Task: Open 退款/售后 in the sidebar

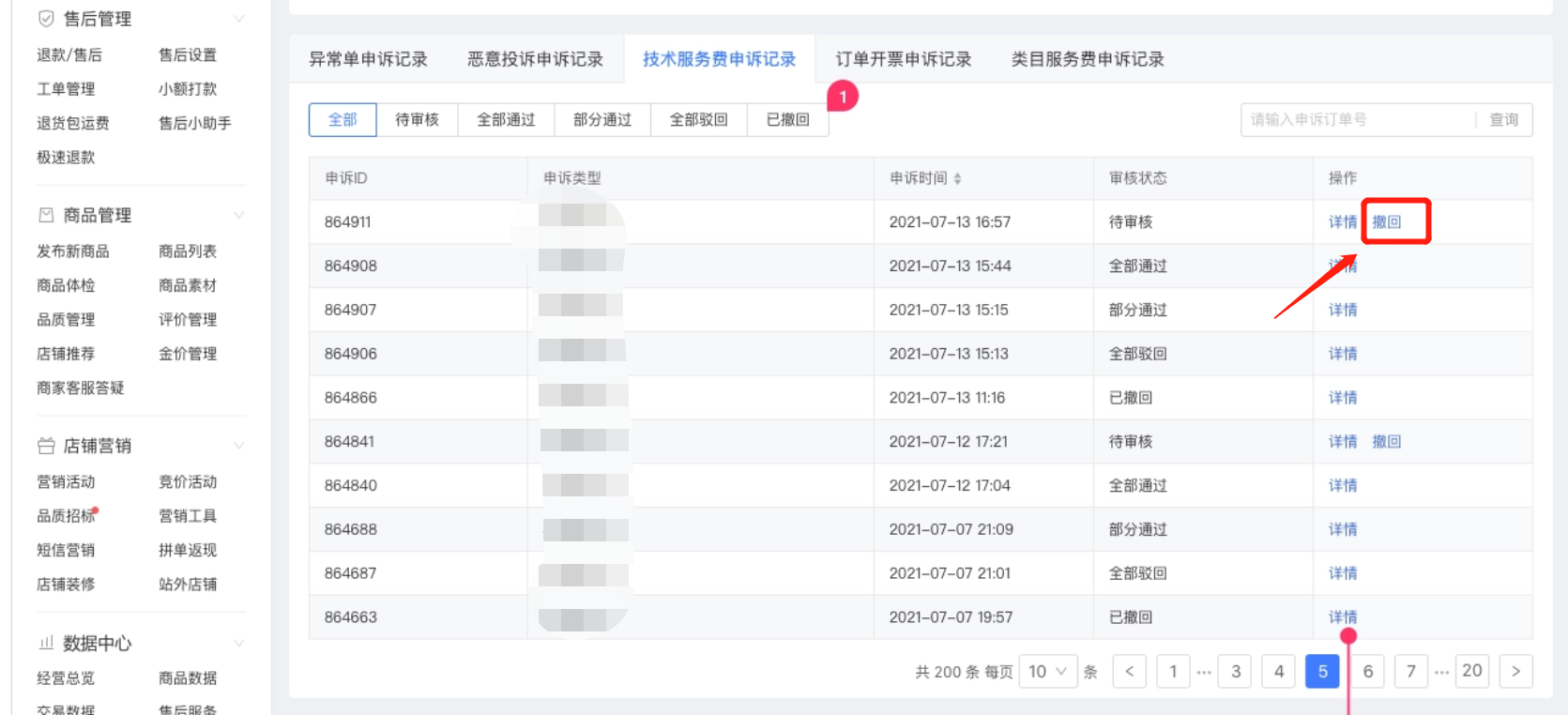Action: 69,55
